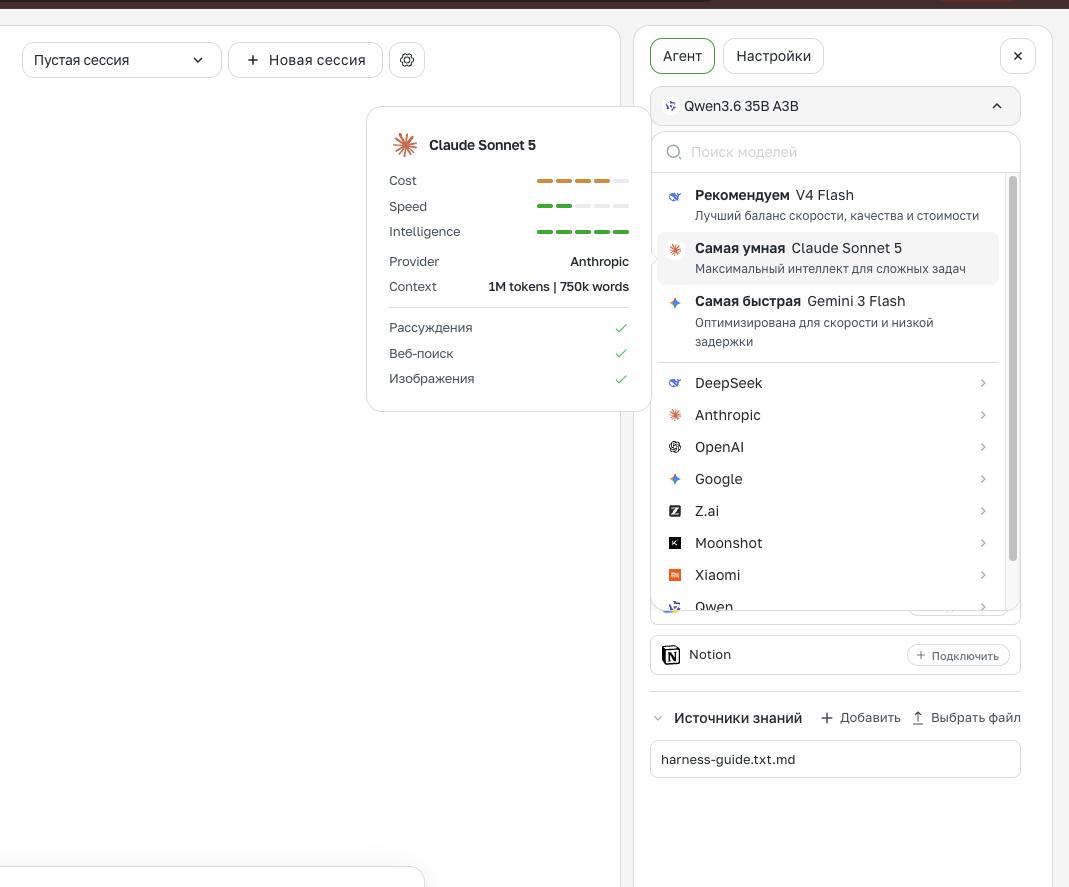Click the Claude Sonnet 5 card title
Image resolution: width=1069 pixels, height=887 pixels.
(482, 145)
